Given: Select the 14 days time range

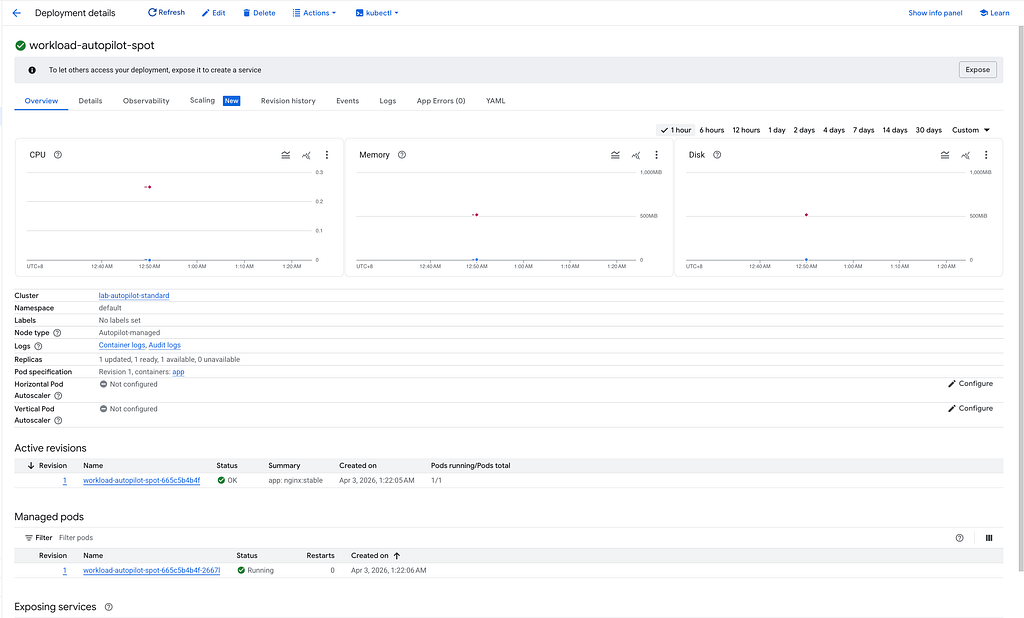Looking at the screenshot, I should [895, 130].
